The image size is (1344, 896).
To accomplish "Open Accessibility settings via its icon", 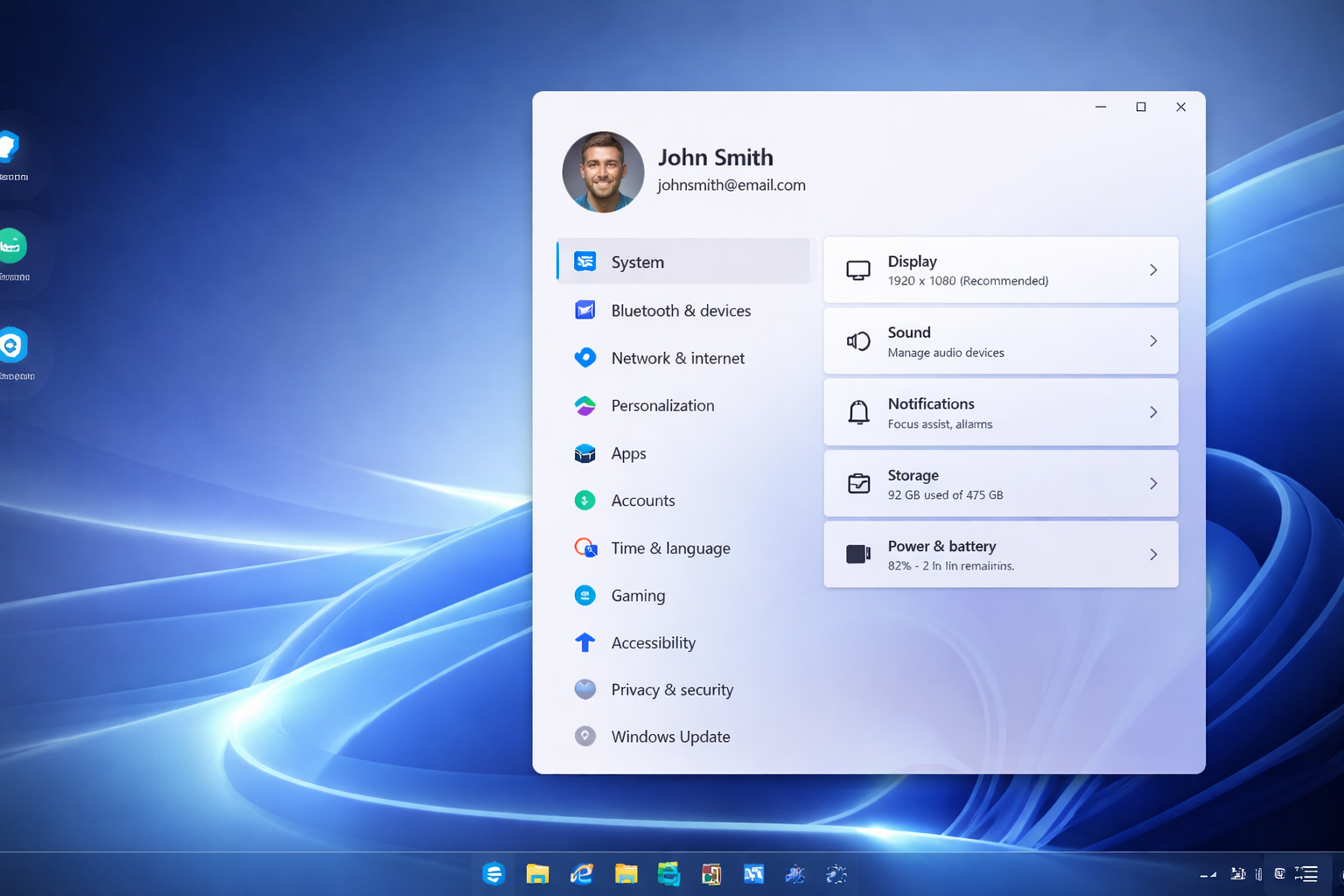I will (584, 642).
